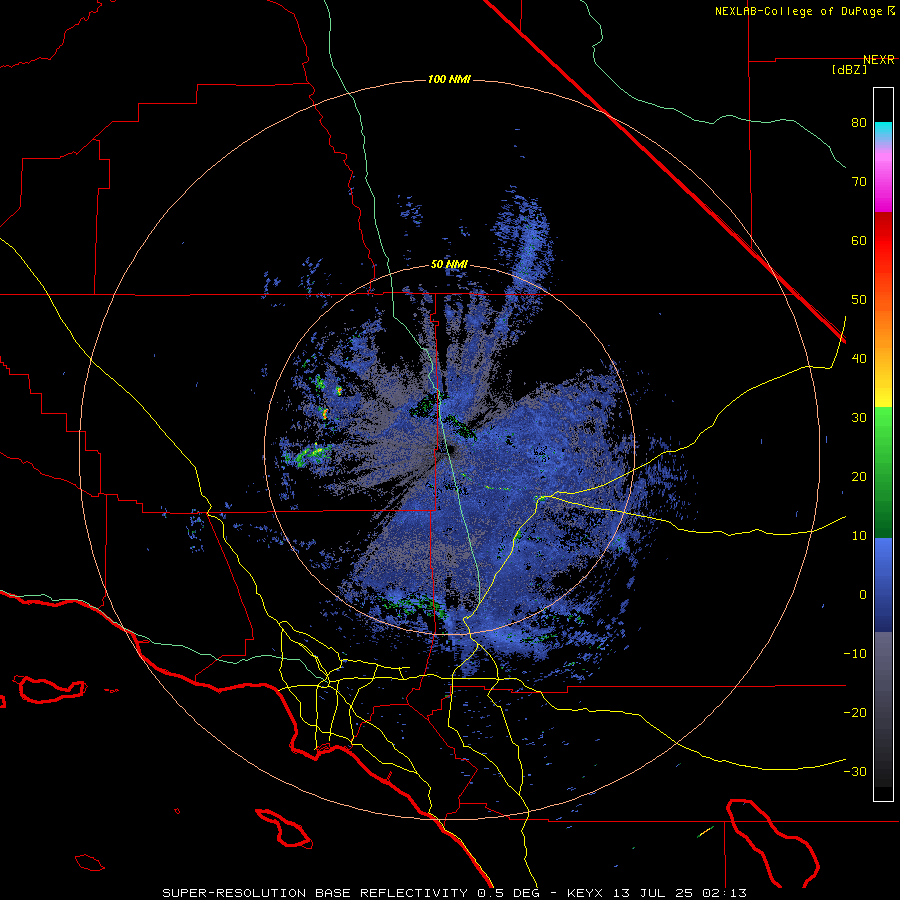900x900 pixels.
Task: Click the -10 value on the color scale
Action: coord(855,654)
